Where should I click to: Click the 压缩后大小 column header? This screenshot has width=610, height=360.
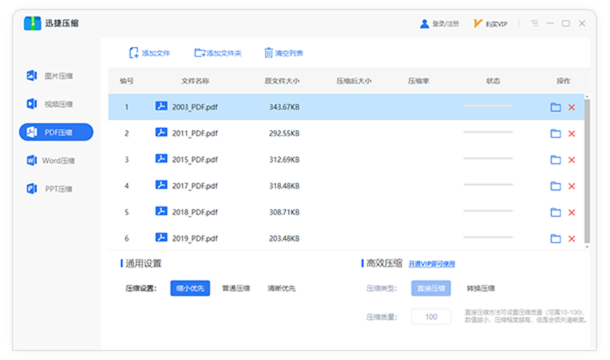coord(354,81)
